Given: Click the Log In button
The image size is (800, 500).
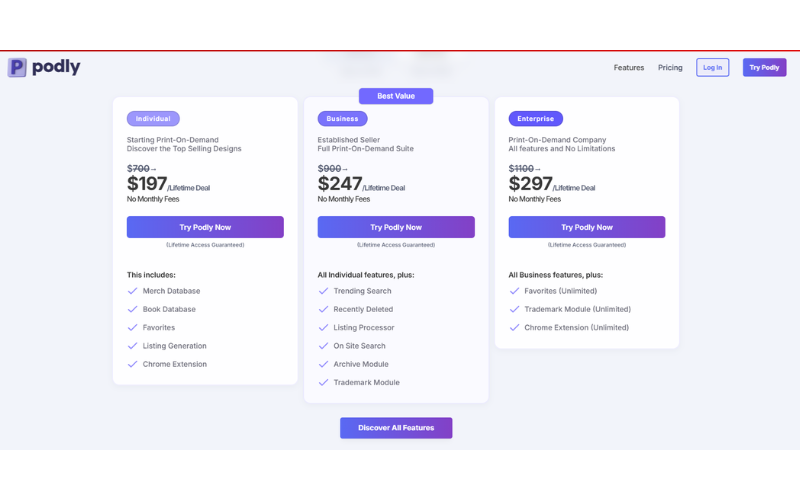Looking at the screenshot, I should coord(712,67).
